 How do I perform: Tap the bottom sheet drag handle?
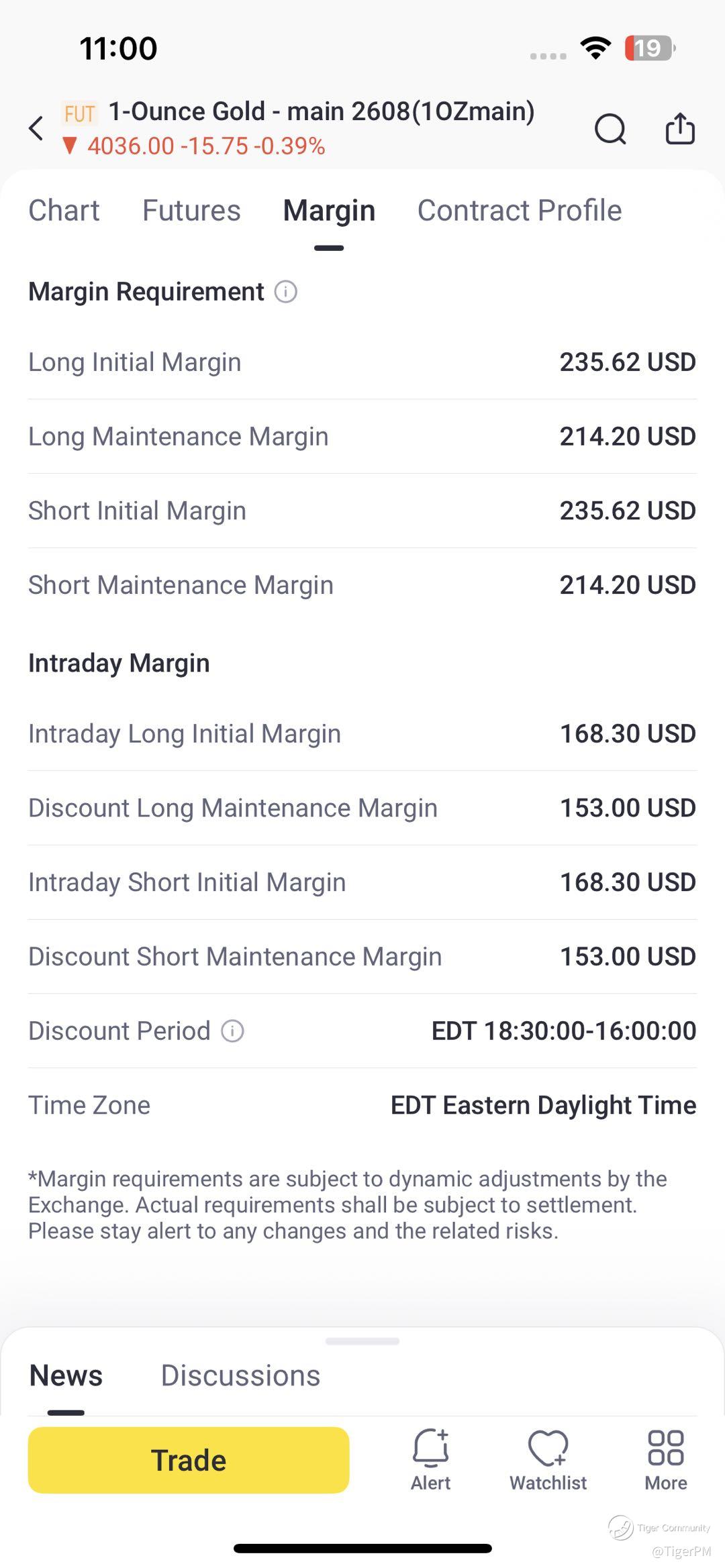click(x=362, y=1341)
